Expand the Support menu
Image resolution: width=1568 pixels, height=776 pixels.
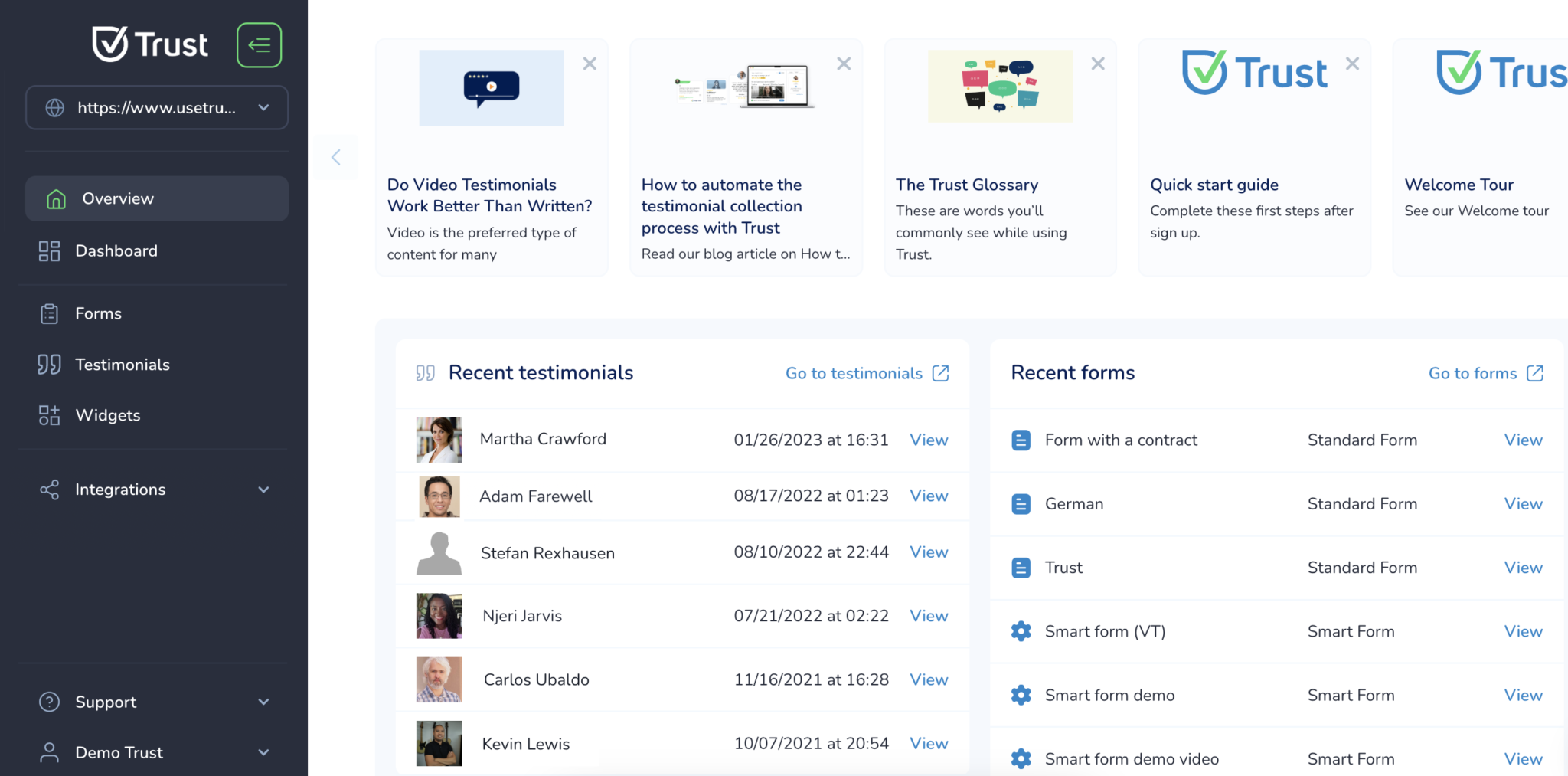[x=157, y=702]
